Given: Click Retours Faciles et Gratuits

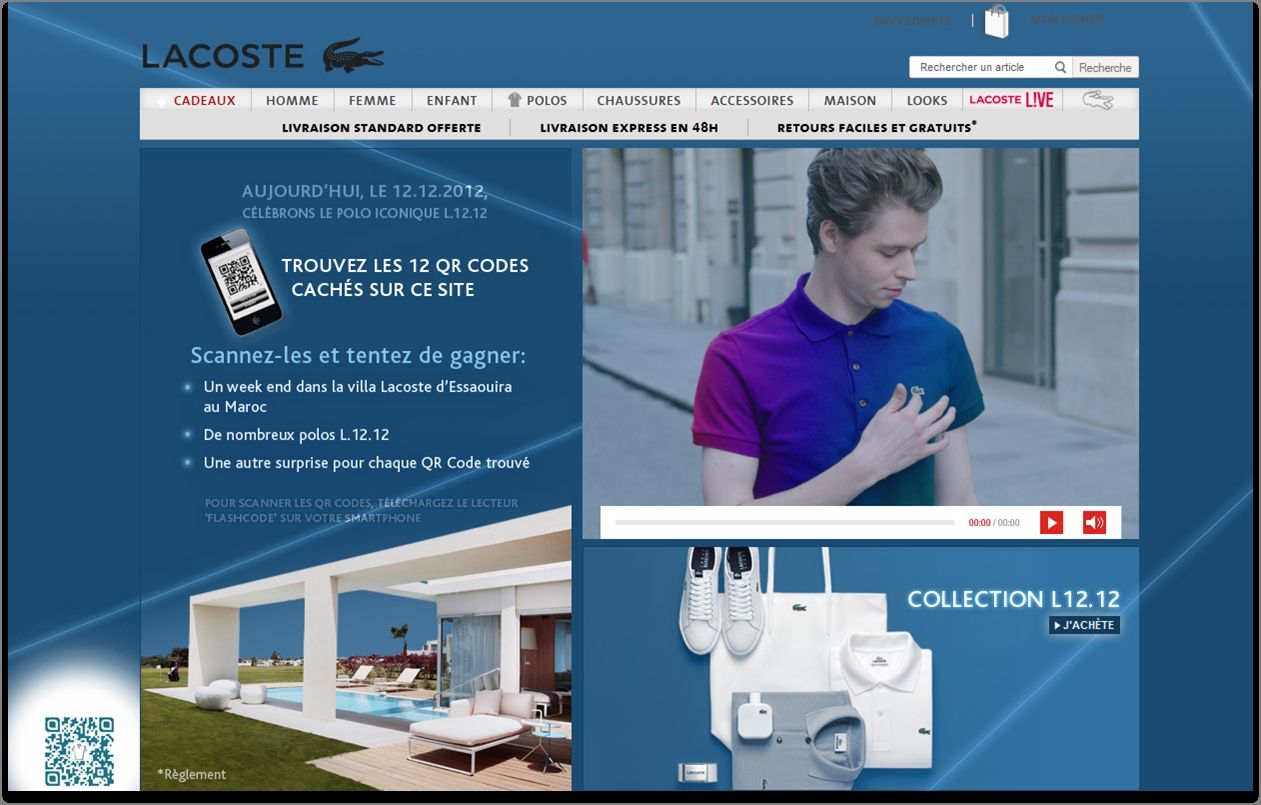Looking at the screenshot, I should 877,127.
